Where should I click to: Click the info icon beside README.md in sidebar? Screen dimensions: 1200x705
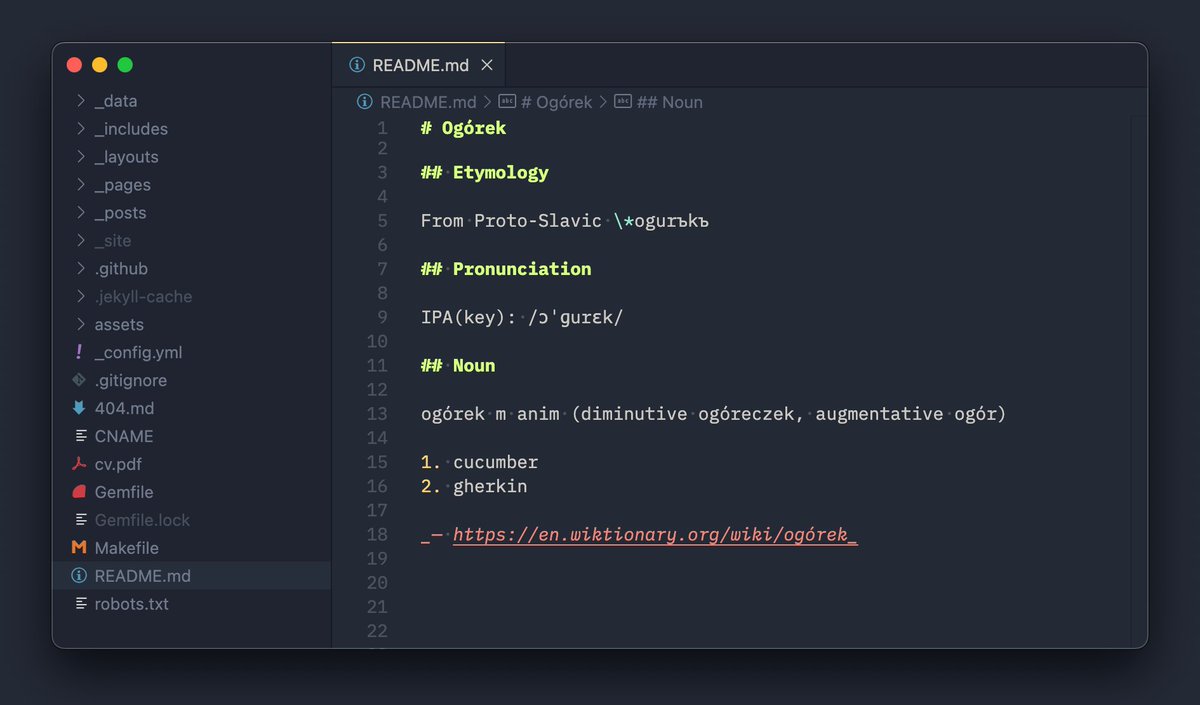tap(79, 576)
